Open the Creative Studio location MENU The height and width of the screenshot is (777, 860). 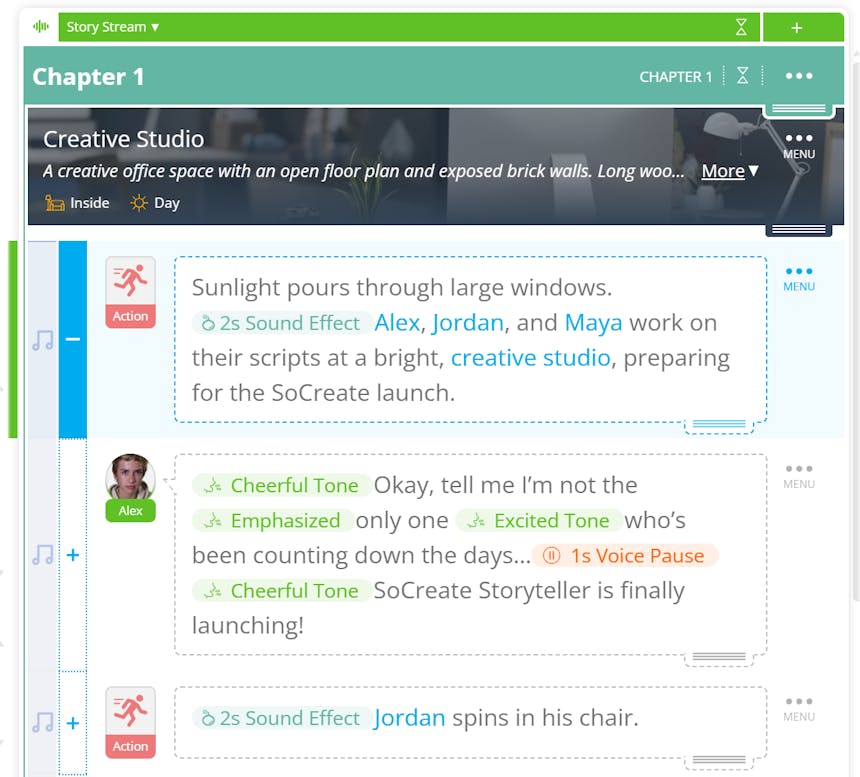pyautogui.click(x=799, y=145)
